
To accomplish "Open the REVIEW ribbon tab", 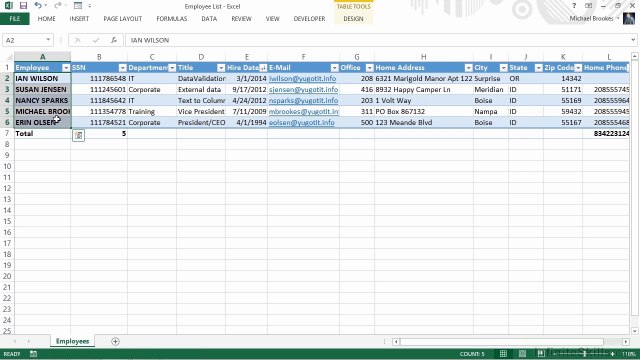I will pyautogui.click(x=241, y=19).
